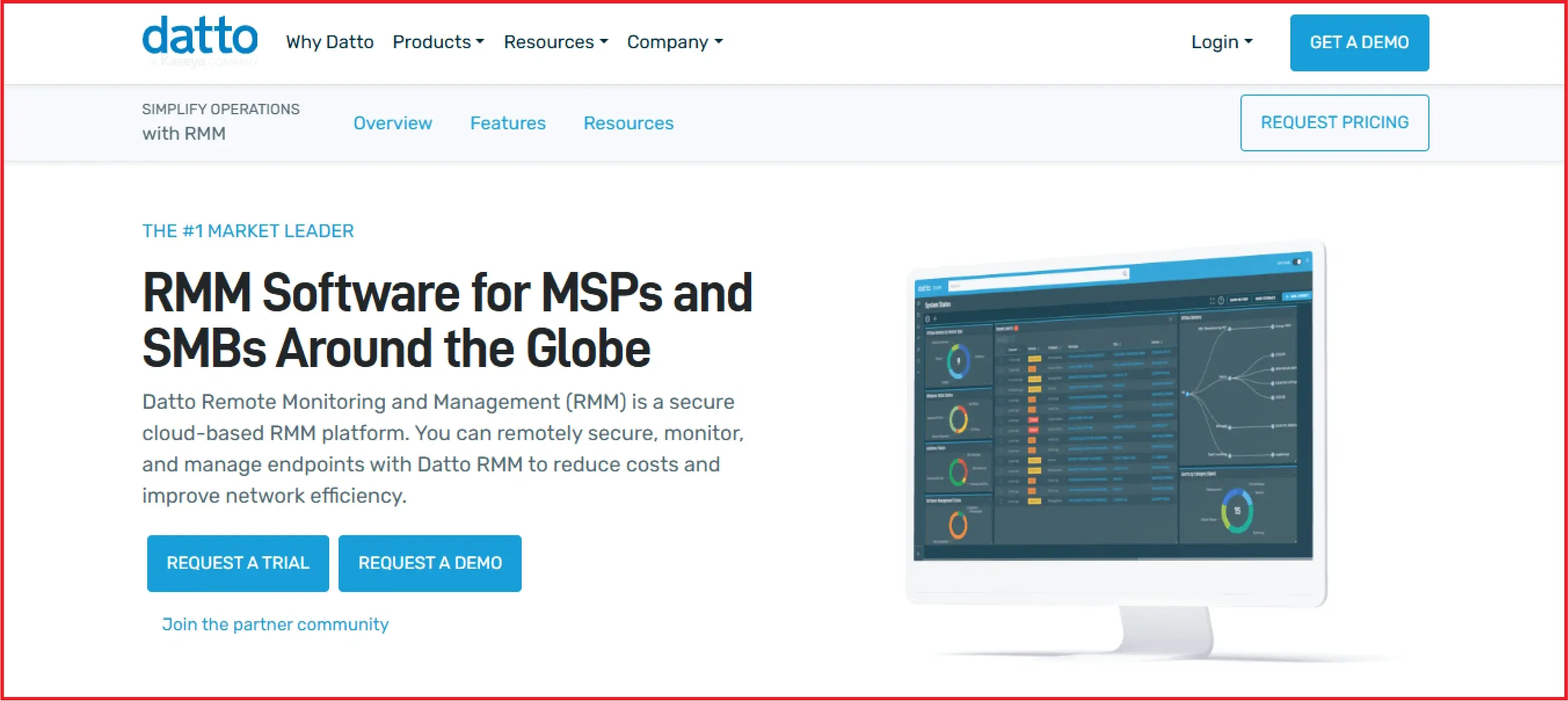Image resolution: width=1568 pixels, height=701 pixels.
Task: Click the REQUEST PRICING button
Action: click(1335, 122)
